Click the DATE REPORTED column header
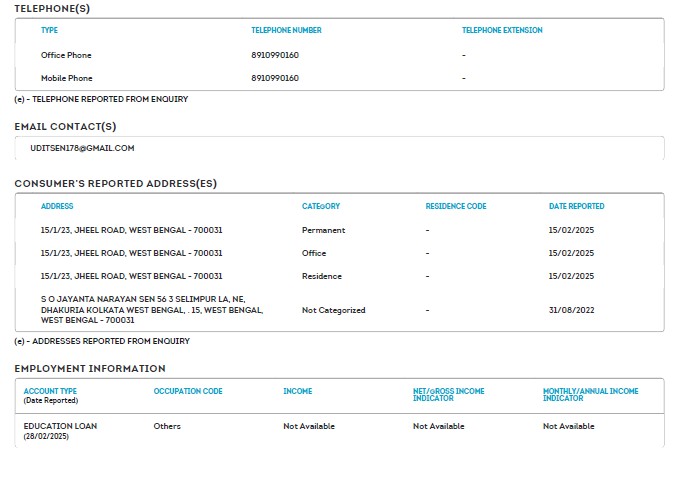The width and height of the screenshot is (680, 498). pos(577,207)
